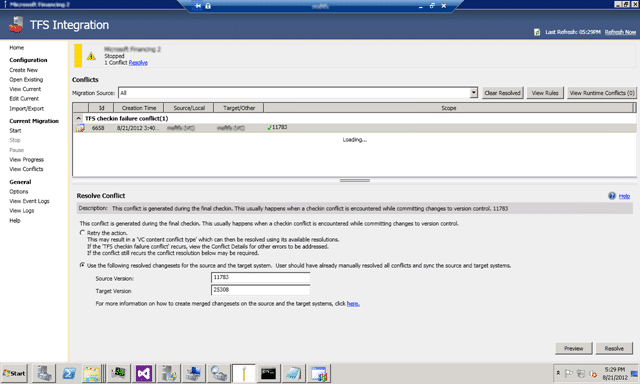Viewport: 640px width, 384px height.
Task: Open the Help link in Resolve Conflict
Action: (x=624, y=196)
